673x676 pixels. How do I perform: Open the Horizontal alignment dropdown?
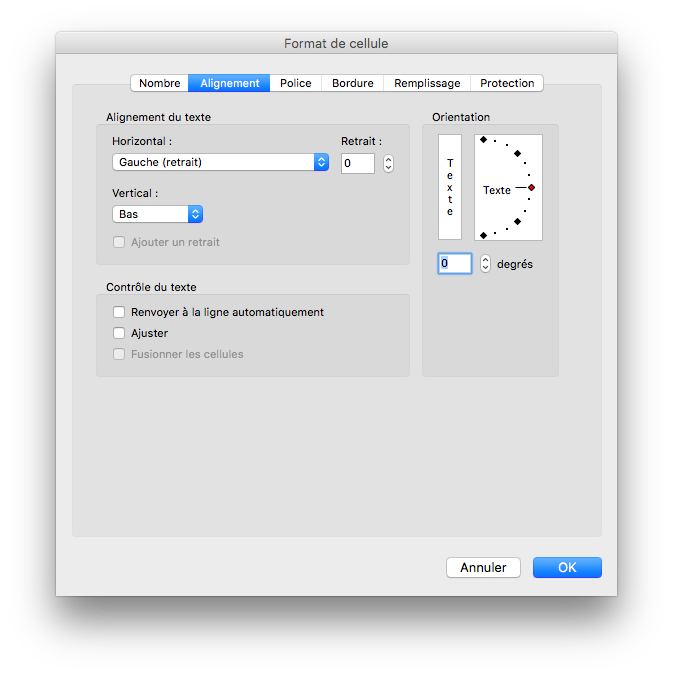click(220, 163)
